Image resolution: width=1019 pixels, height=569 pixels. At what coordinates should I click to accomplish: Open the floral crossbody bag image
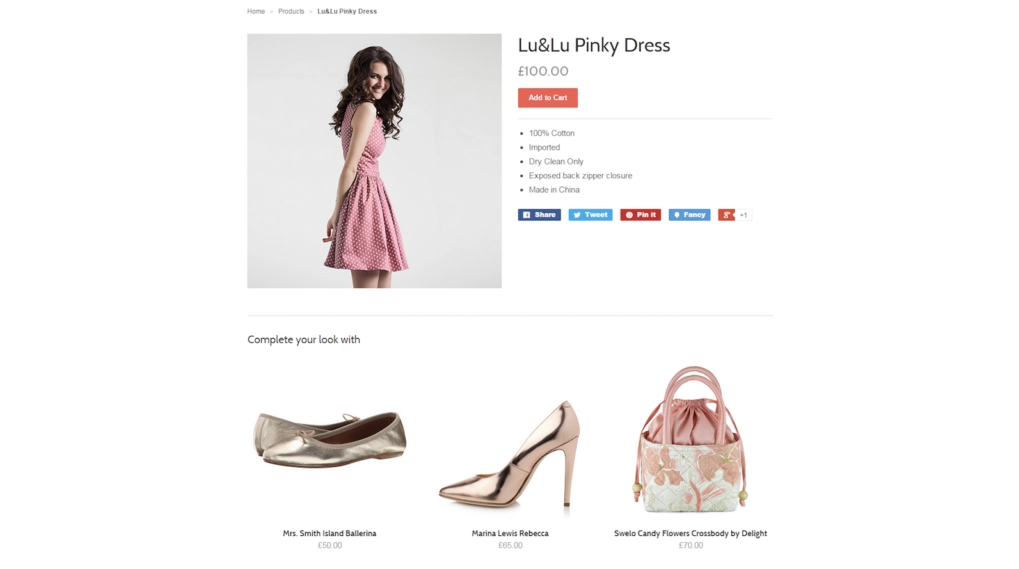click(691, 440)
